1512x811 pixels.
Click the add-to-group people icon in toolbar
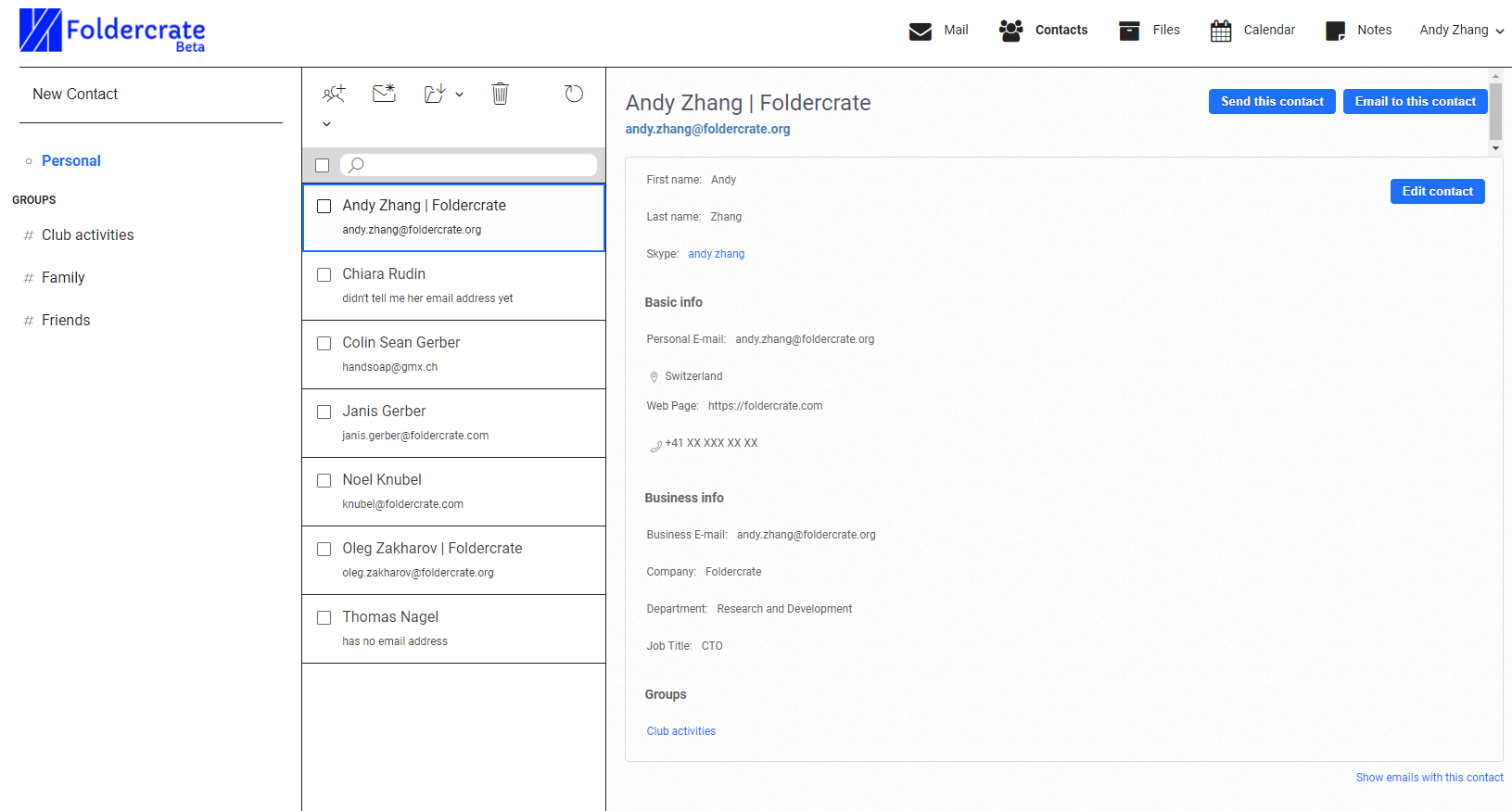[x=334, y=93]
